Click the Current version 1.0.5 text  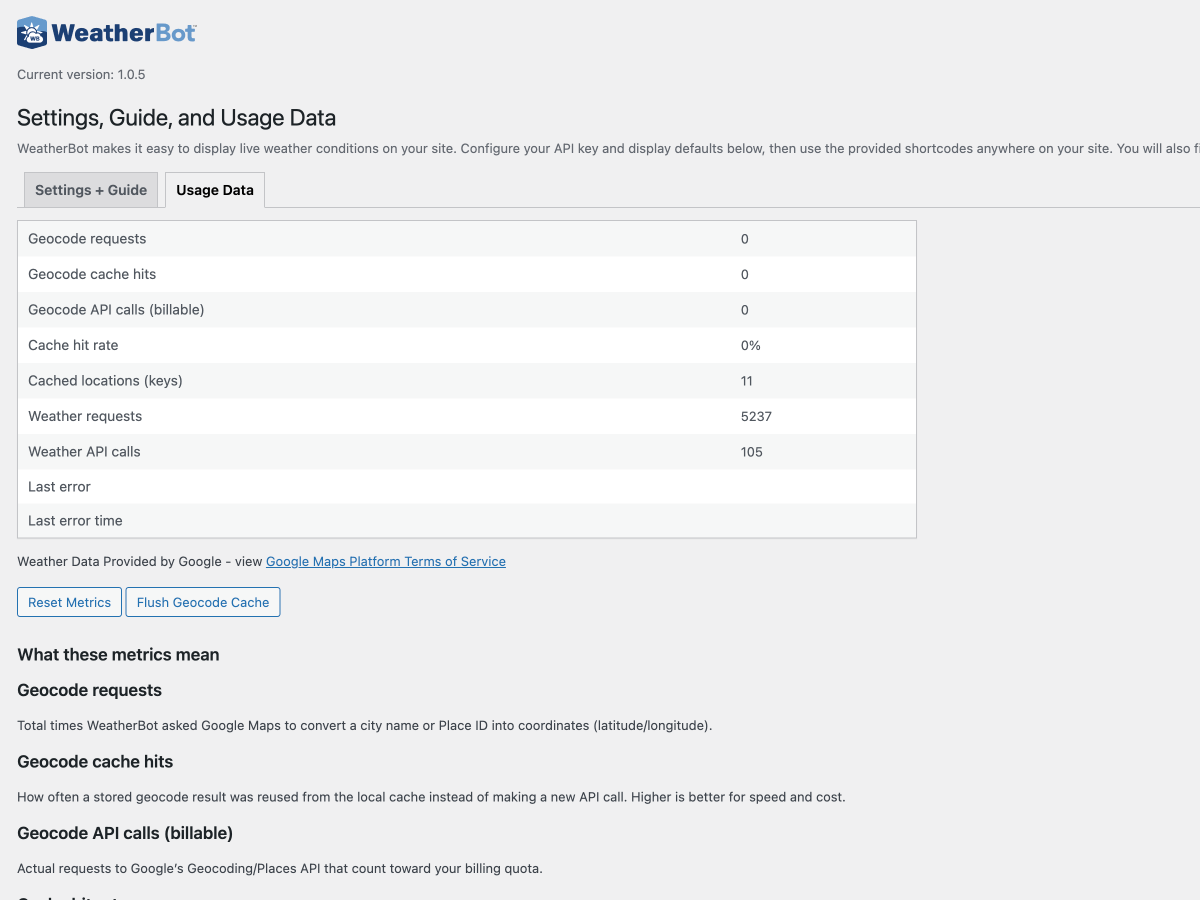[x=81, y=75]
